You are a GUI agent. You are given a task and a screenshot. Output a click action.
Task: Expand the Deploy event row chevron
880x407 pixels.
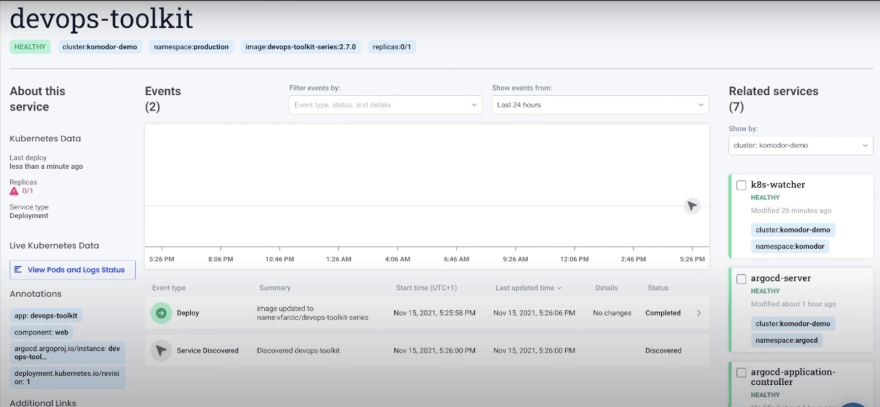tap(699, 313)
